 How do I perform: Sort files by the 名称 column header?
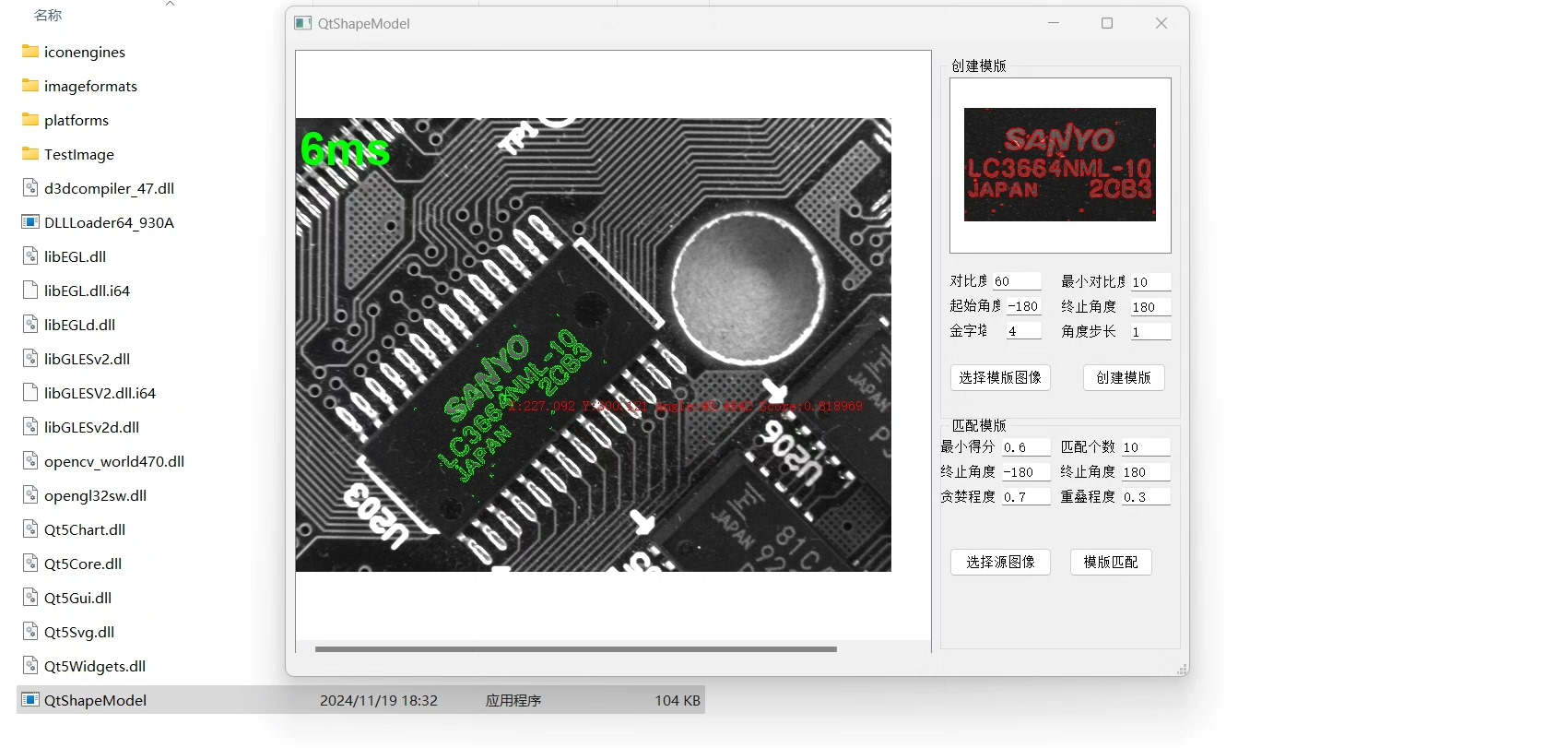pos(48,15)
